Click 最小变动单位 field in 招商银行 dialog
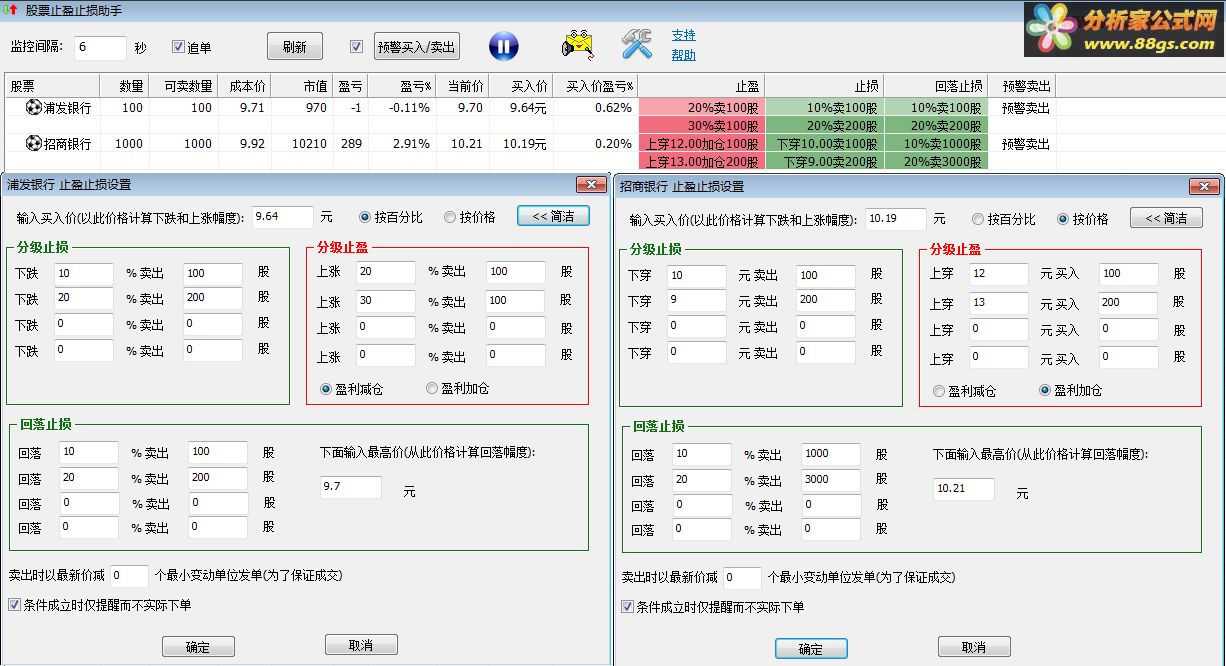The image size is (1226, 666). pos(743,578)
